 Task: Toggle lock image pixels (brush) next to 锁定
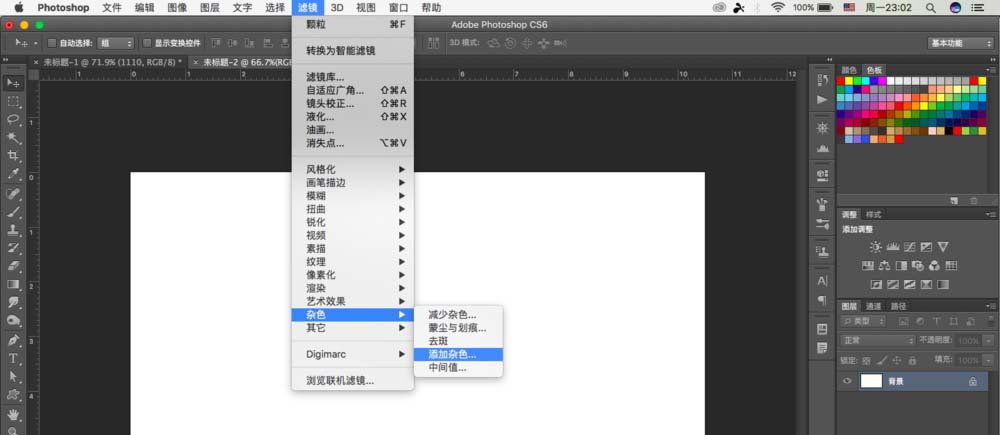(881, 360)
